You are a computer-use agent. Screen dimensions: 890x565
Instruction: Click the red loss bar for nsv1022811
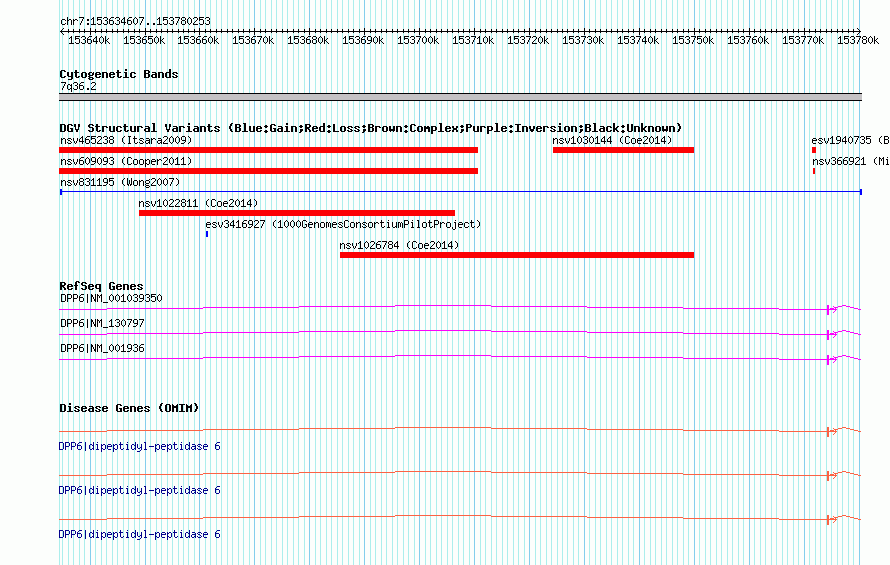point(297,213)
